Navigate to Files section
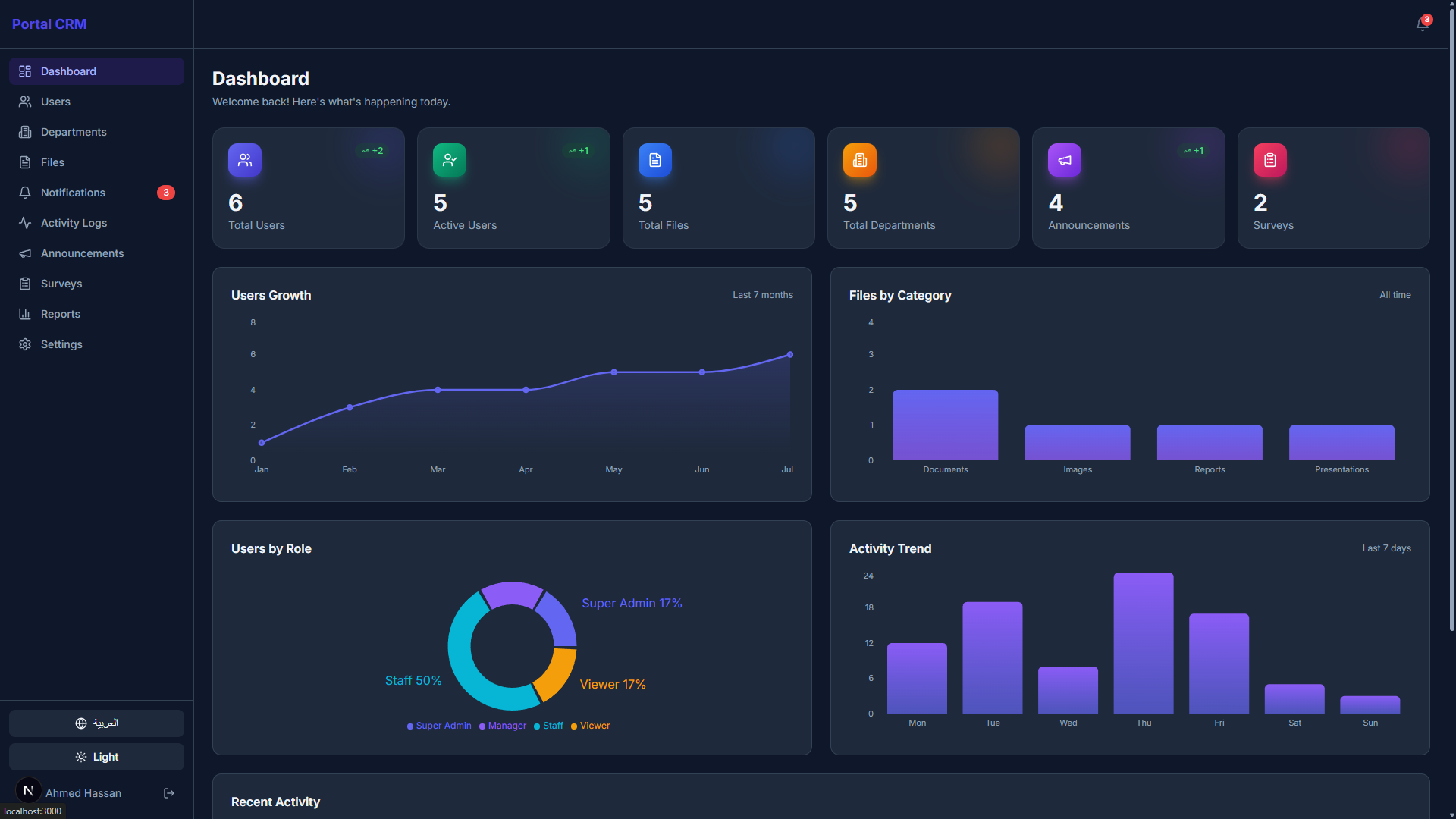This screenshot has width=1456, height=819. coord(96,162)
